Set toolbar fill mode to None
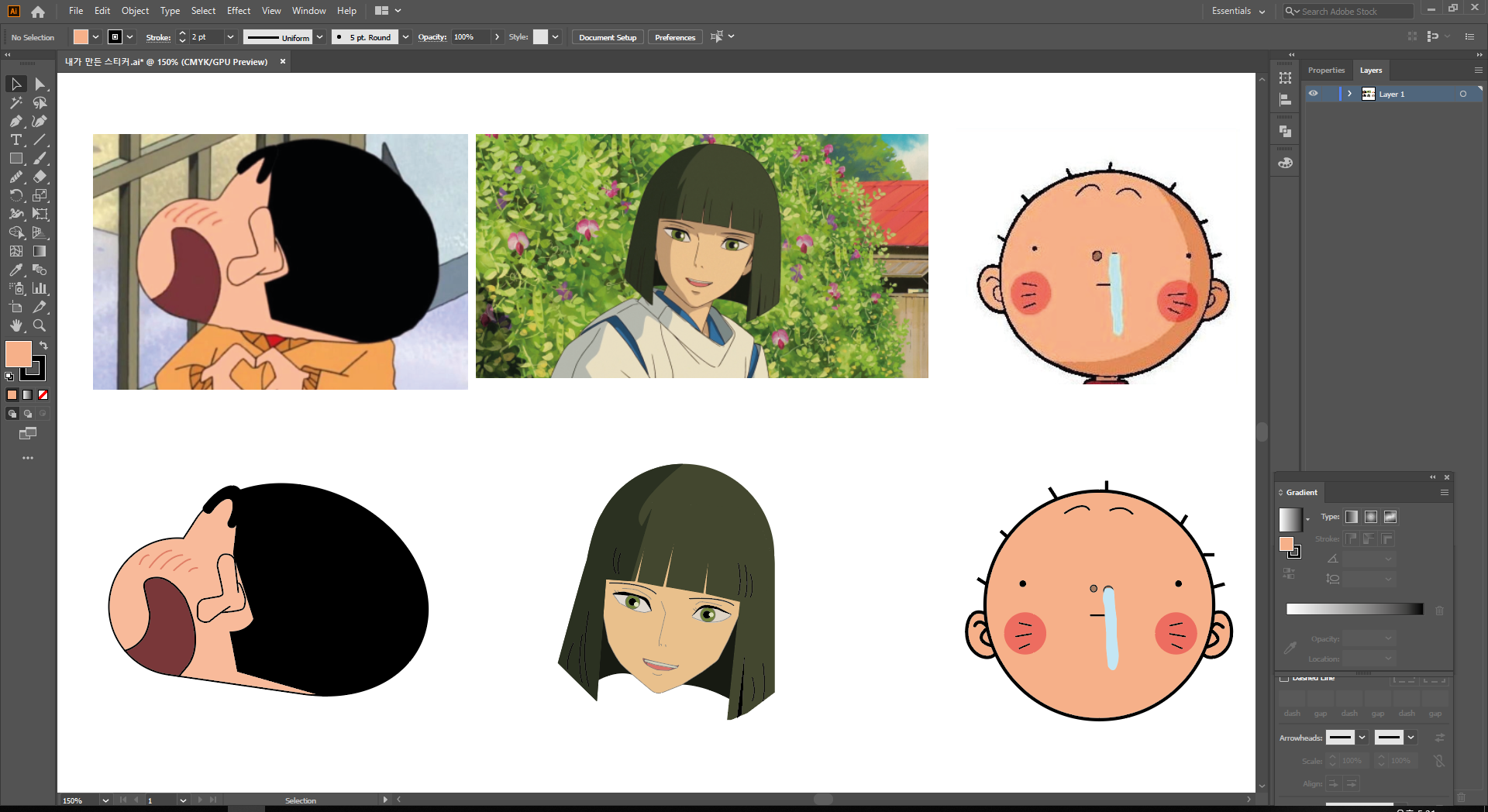The image size is (1488, 812). pos(43,395)
